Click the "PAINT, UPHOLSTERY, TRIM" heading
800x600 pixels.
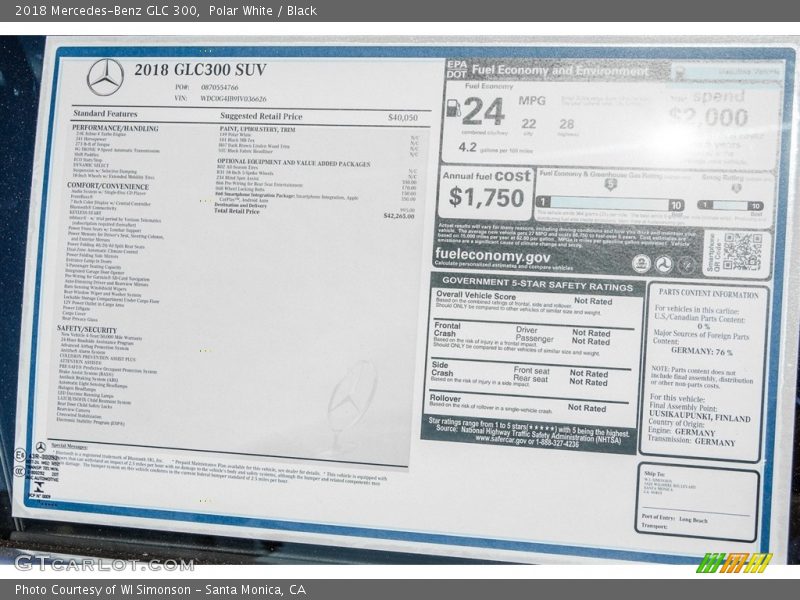tap(258, 130)
